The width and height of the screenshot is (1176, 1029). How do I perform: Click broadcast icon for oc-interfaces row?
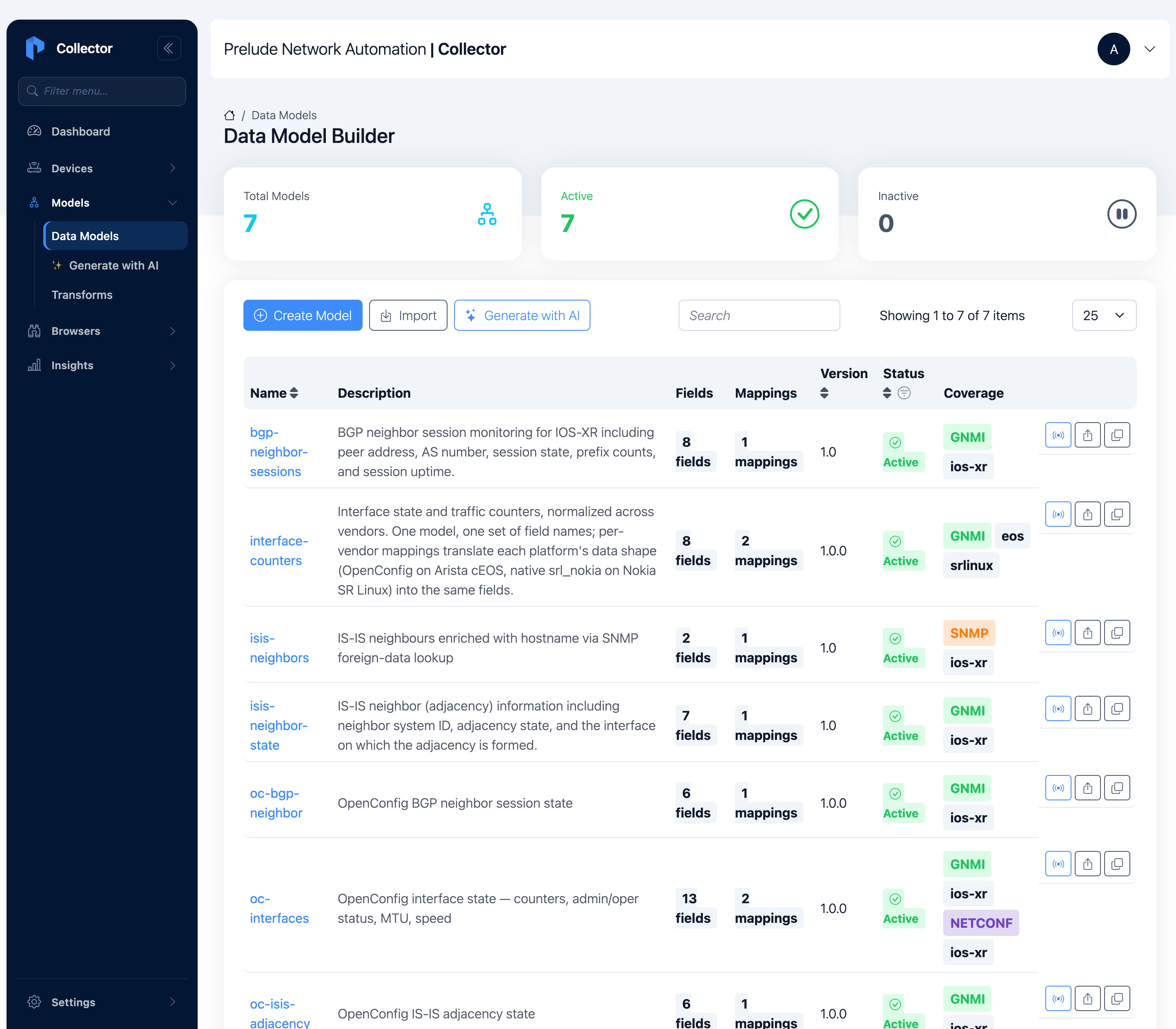pyautogui.click(x=1058, y=864)
